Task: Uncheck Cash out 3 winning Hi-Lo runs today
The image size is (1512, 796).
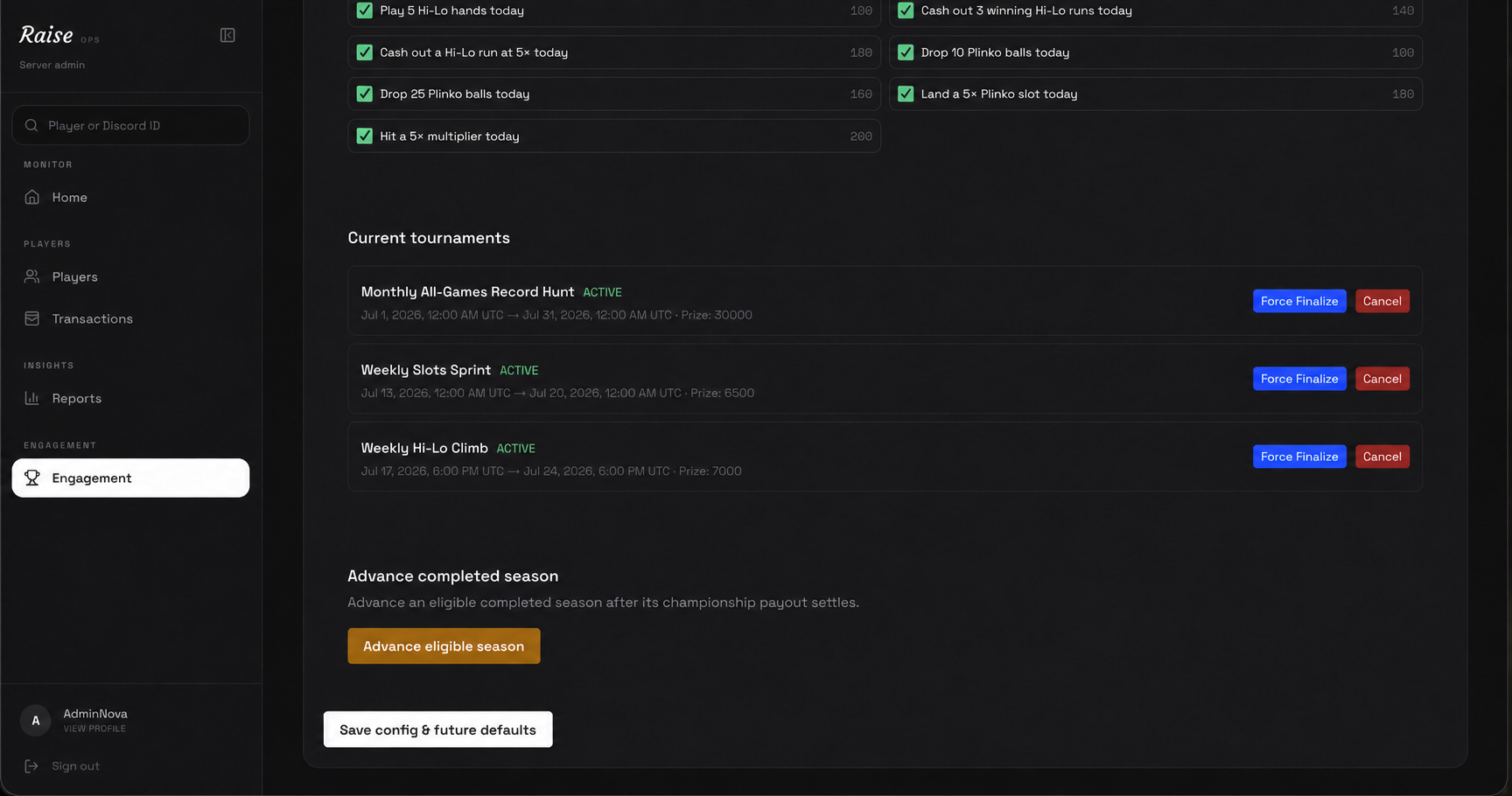Action: coord(906,10)
